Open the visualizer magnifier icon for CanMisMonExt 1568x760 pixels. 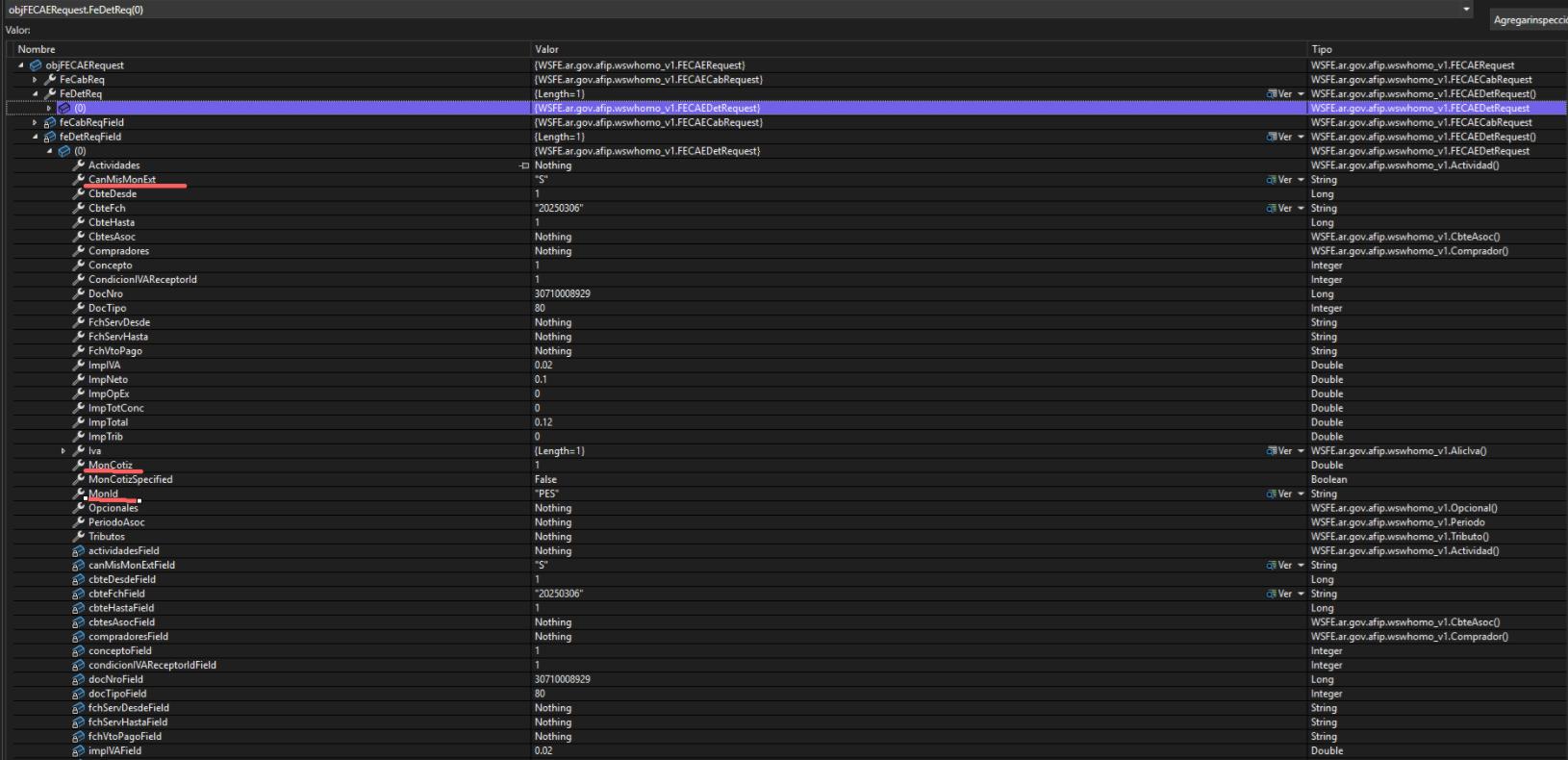[x=1271, y=180]
